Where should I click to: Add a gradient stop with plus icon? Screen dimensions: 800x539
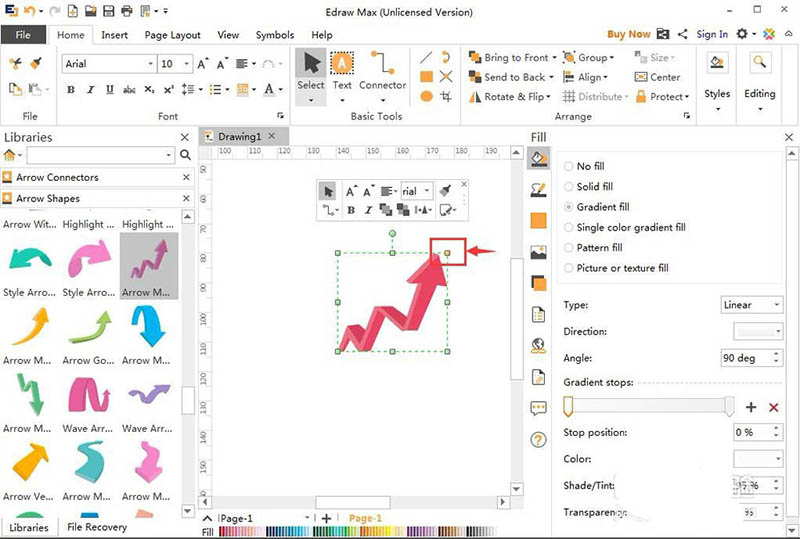[751, 407]
